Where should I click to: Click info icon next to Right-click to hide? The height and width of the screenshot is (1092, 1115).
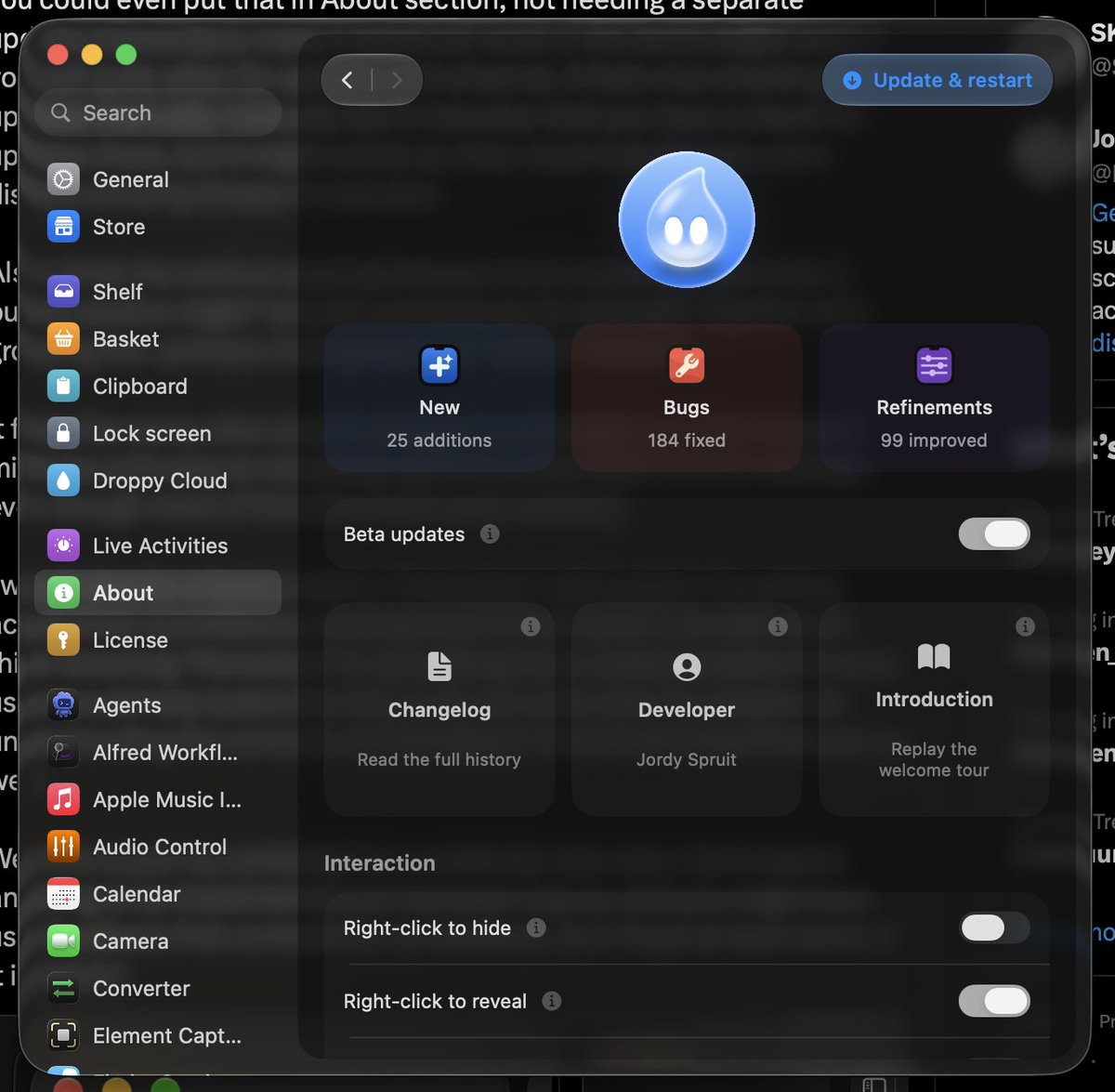[x=536, y=928]
